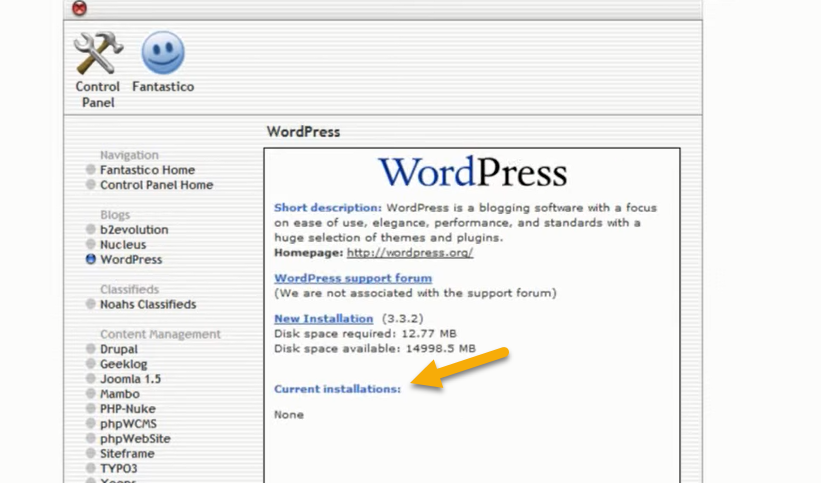Choose Drupal under Content Management
Viewport: 821px width, 483px height.
click(x=119, y=349)
